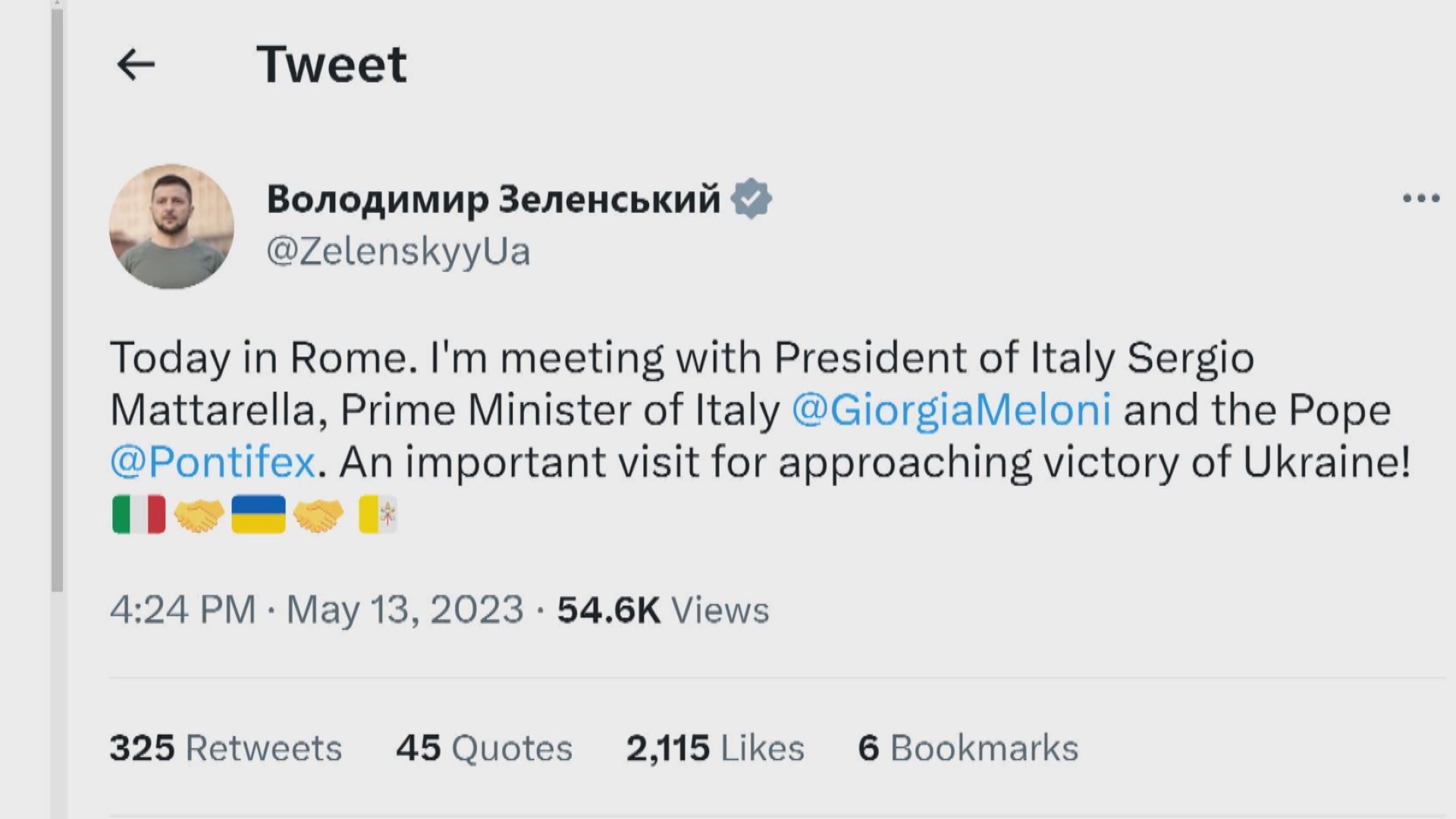View the 325 Retweets list

[x=225, y=748]
